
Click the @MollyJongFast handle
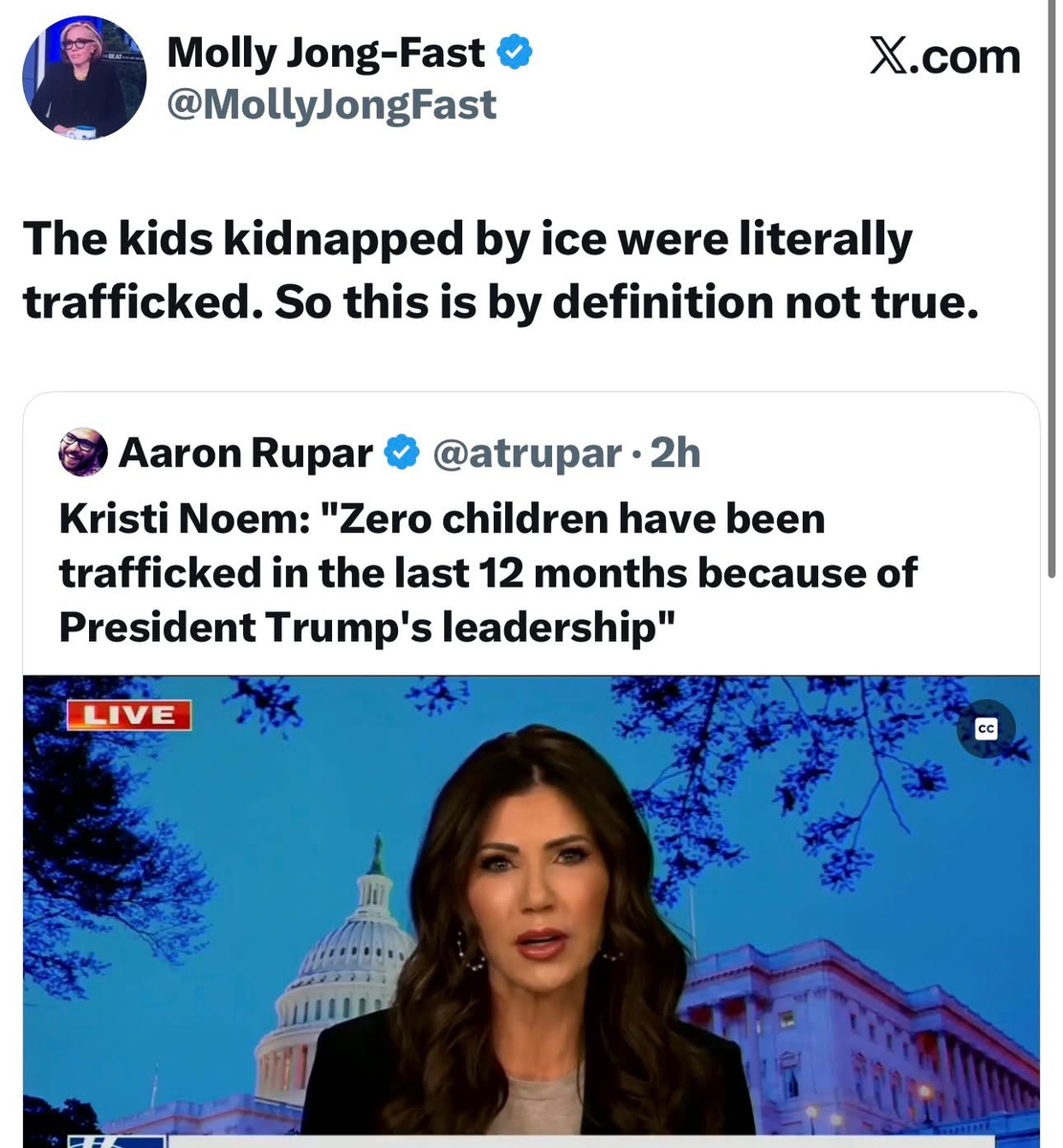pos(331,104)
